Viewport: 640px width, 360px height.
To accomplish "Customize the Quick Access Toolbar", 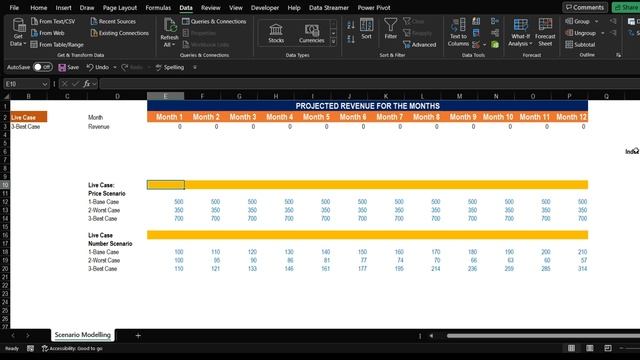I will coord(195,67).
